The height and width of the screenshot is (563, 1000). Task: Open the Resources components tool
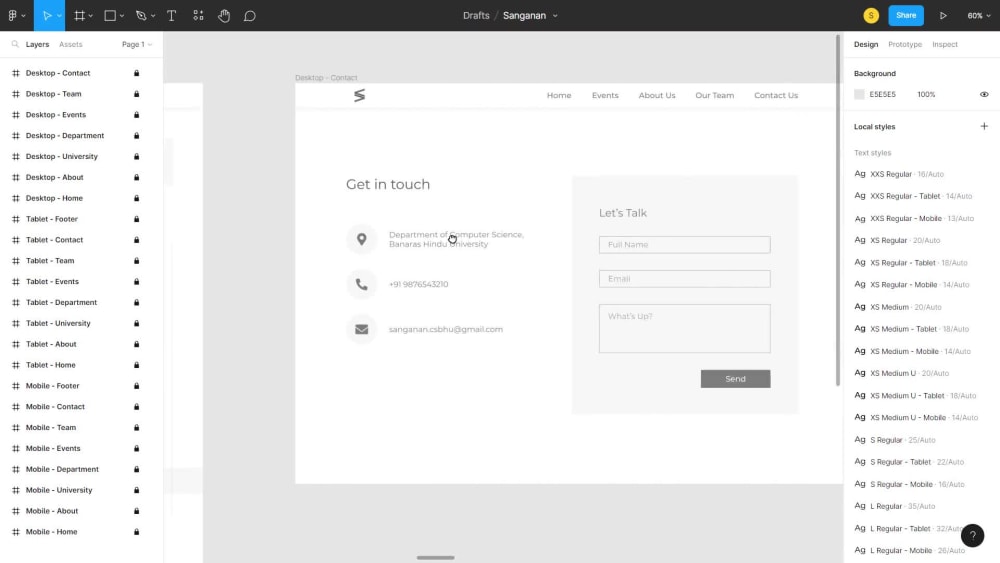click(x=198, y=15)
